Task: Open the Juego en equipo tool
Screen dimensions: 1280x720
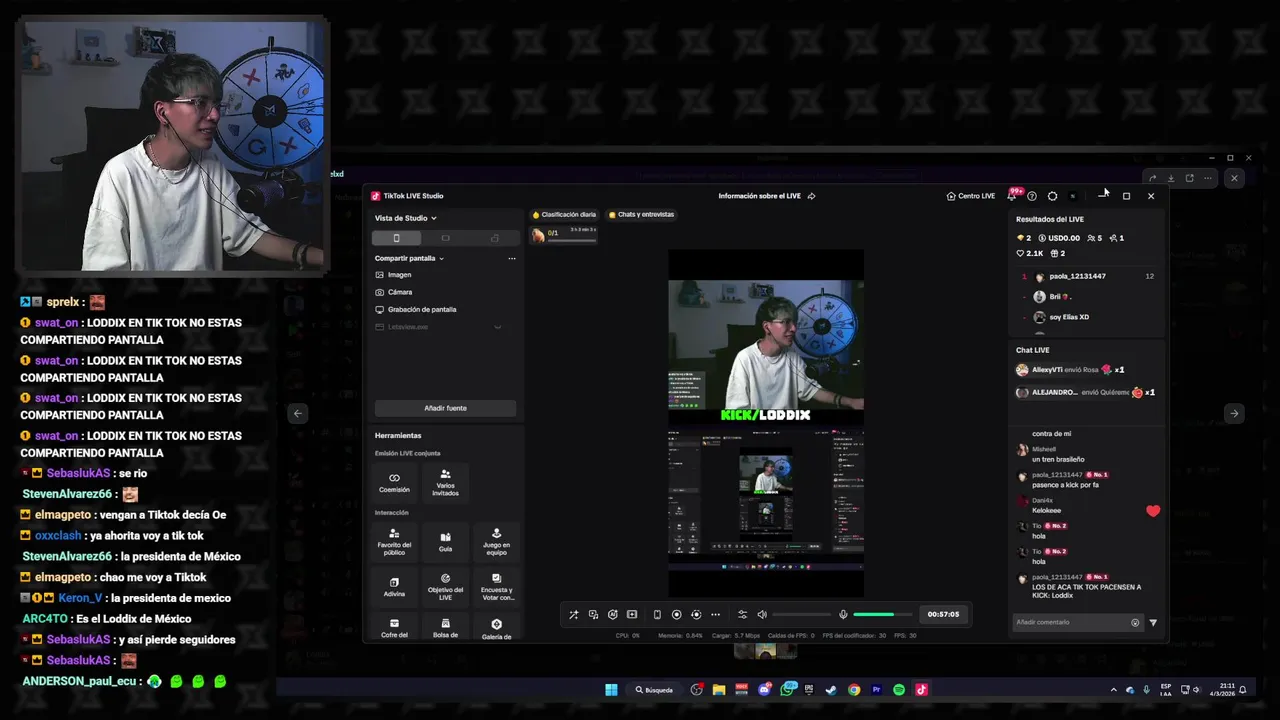Action: click(496, 541)
